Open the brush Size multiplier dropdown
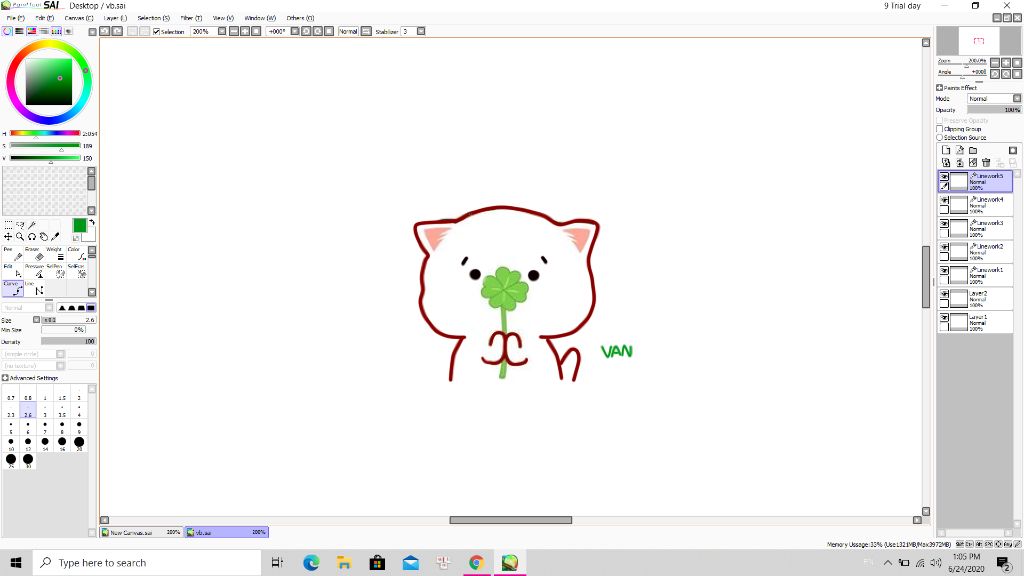This screenshot has width=1024, height=576. pos(37,320)
